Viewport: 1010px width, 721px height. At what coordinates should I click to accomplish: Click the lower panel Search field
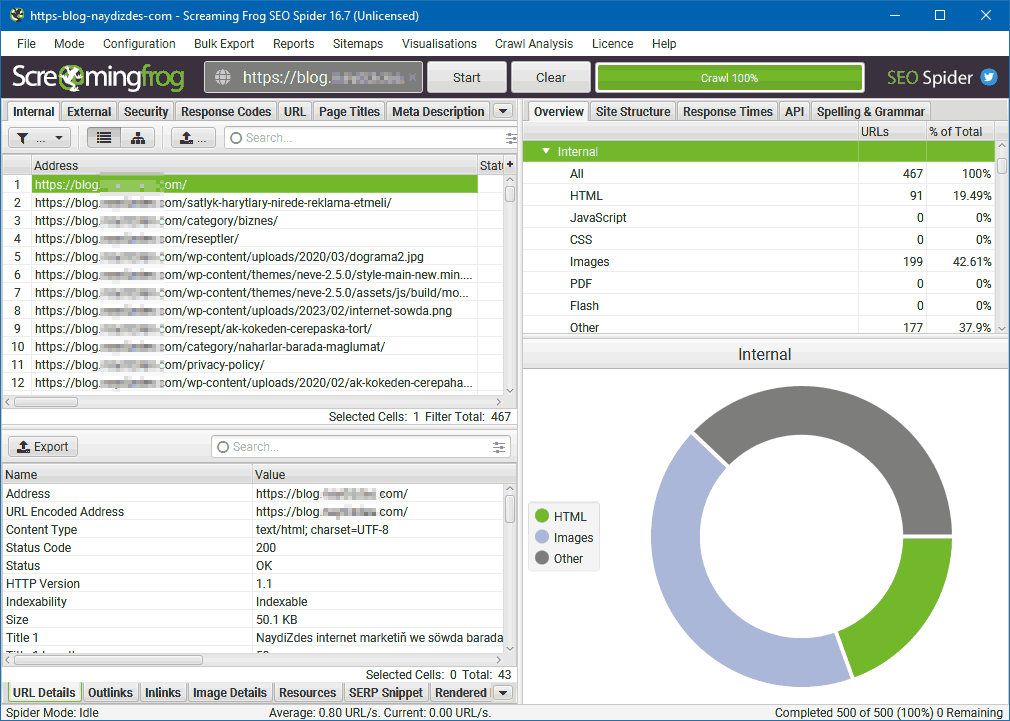tap(361, 447)
